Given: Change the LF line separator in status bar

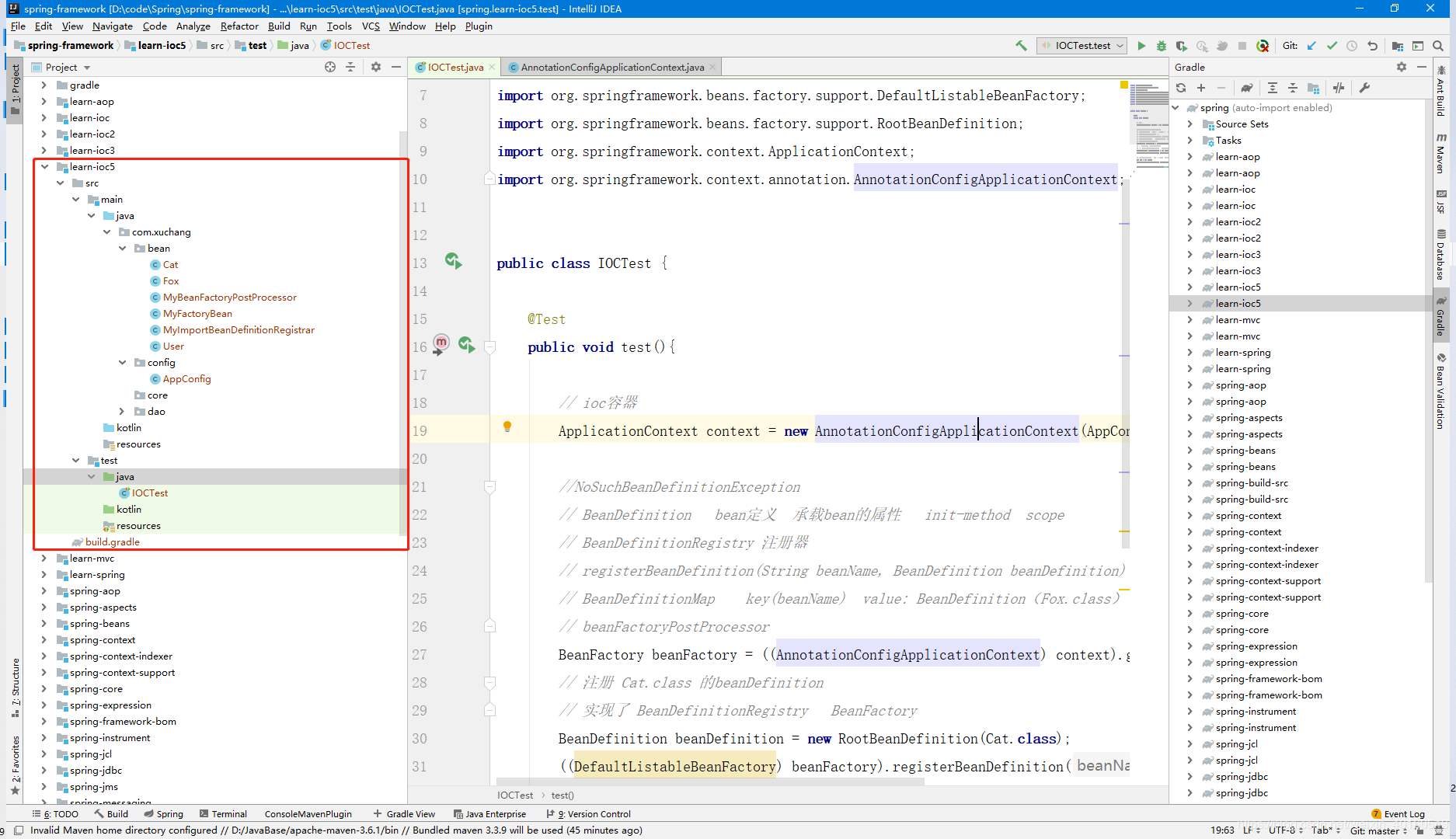Looking at the screenshot, I should click(x=1251, y=830).
